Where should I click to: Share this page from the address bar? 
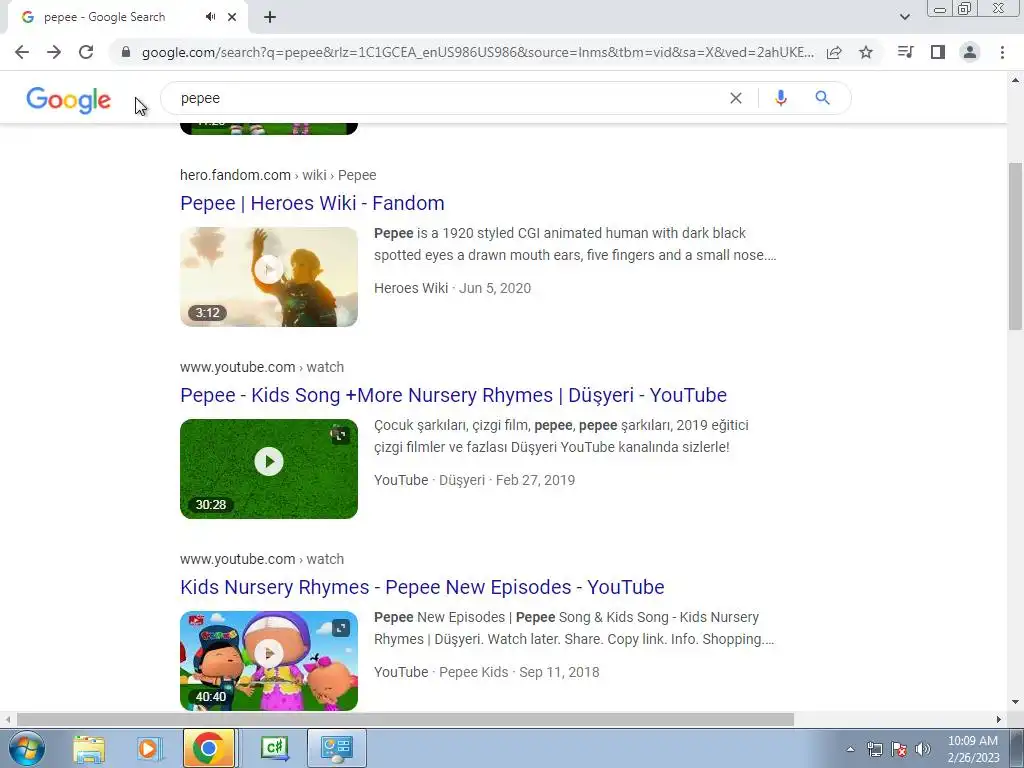834,52
